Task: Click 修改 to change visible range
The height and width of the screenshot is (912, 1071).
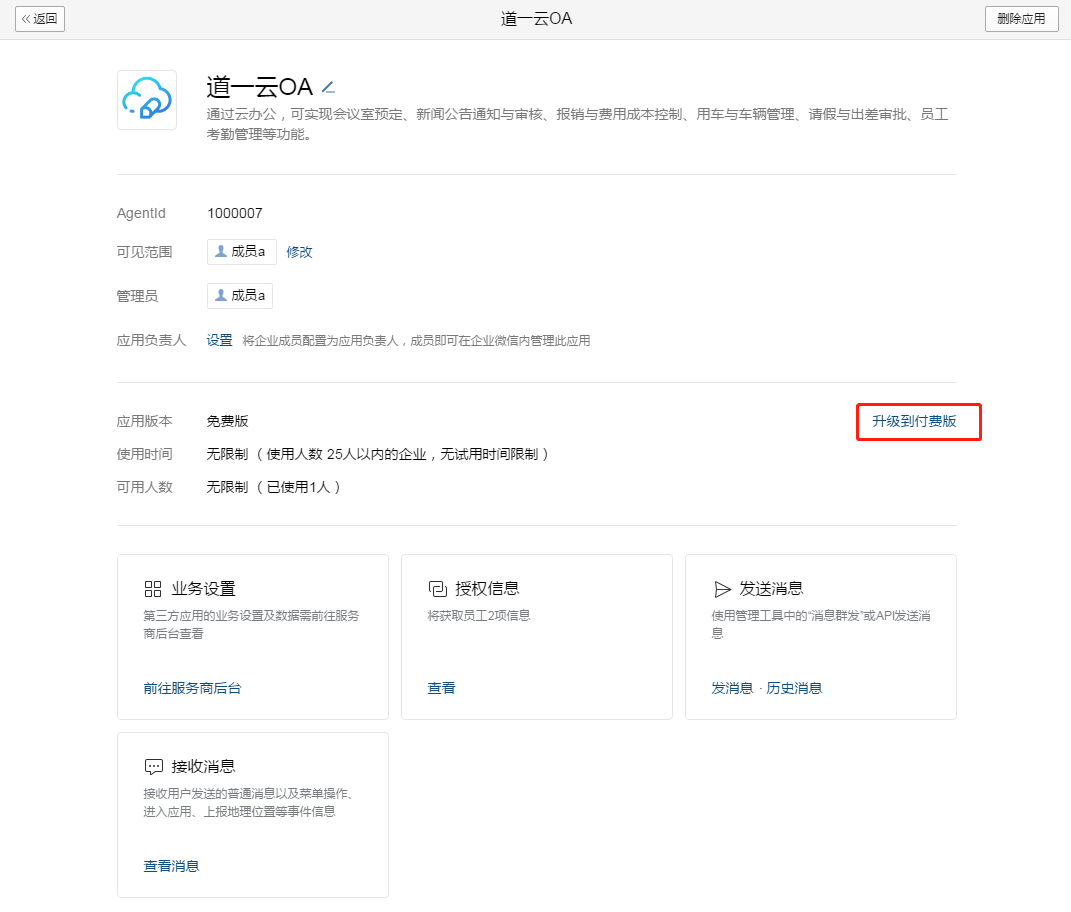Action: click(299, 252)
